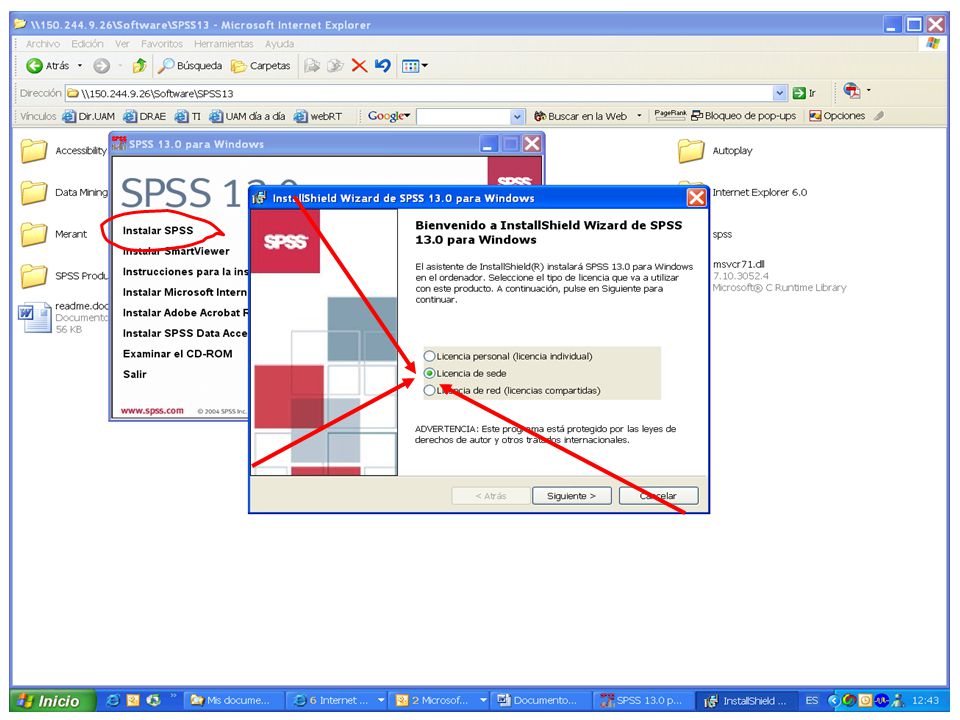Viewport: 960px width, 720px height.
Task: Expand the 6 Internet taskbar group
Action: pyautogui.click(x=381, y=700)
